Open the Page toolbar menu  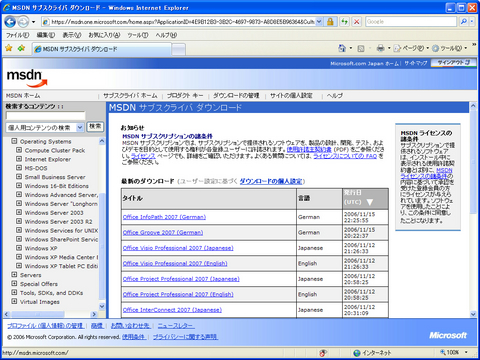pos(411,49)
